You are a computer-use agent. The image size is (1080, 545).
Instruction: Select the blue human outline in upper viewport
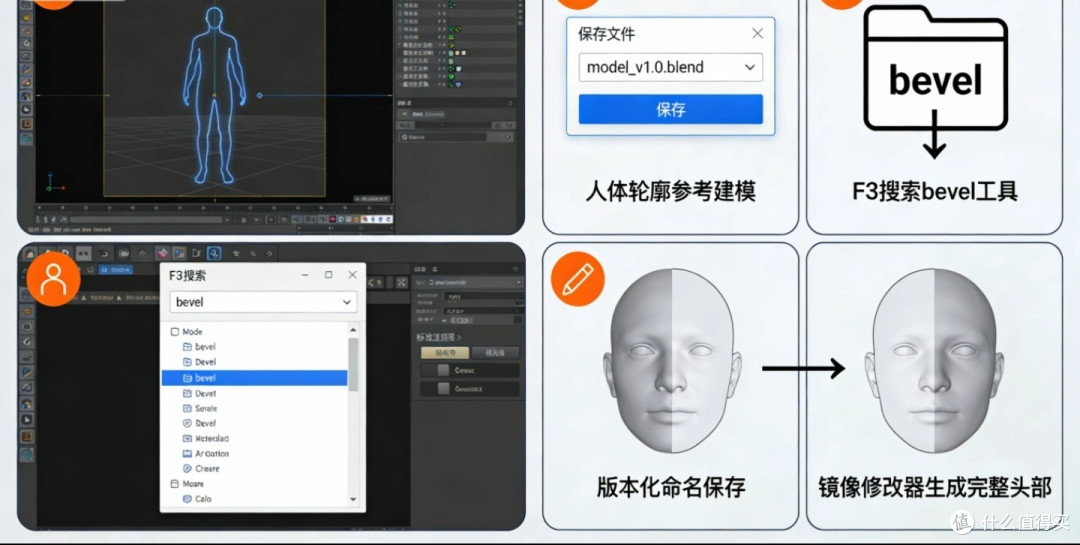214,95
